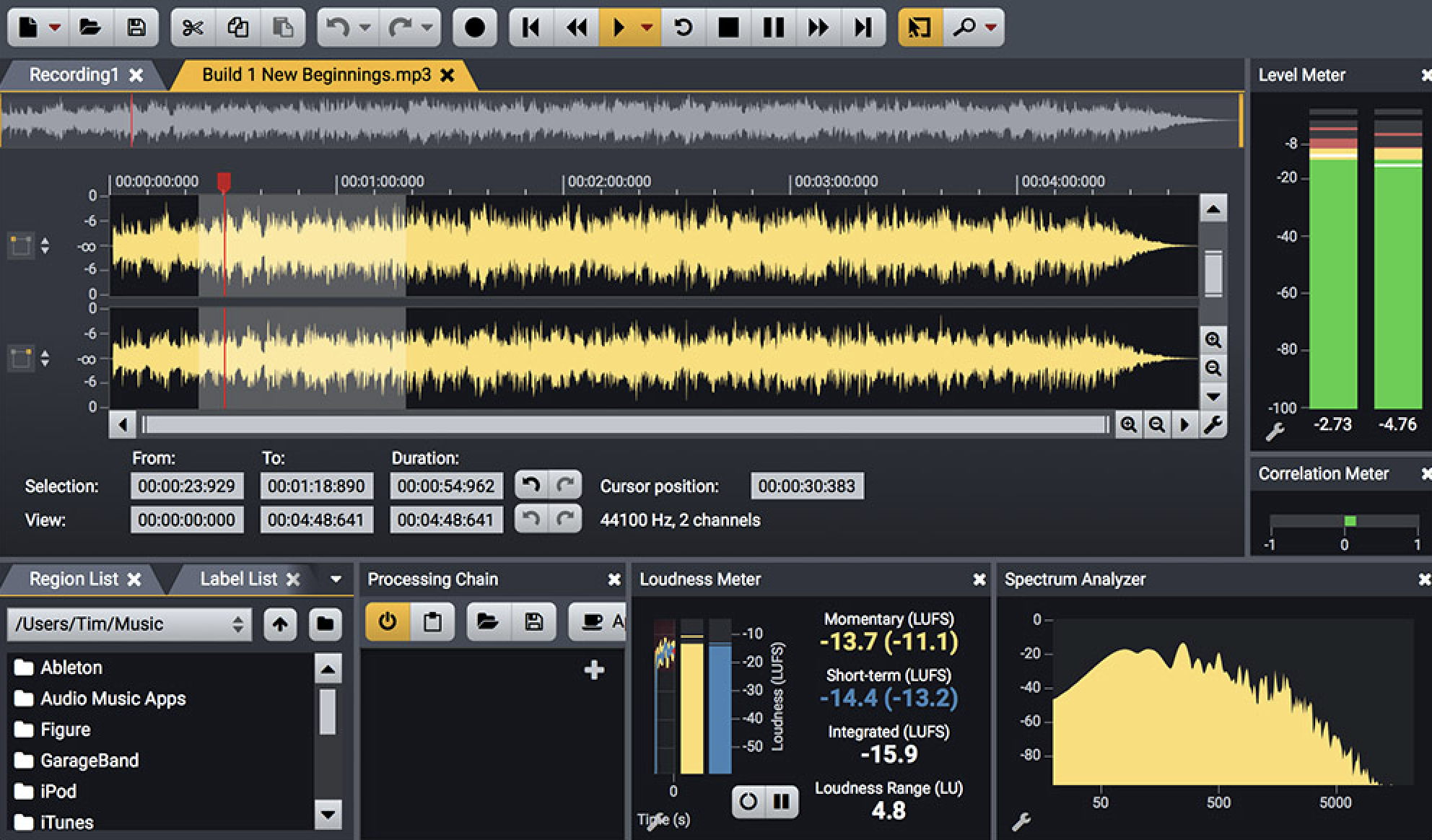Click the Loop playback toggle icon

681,25
